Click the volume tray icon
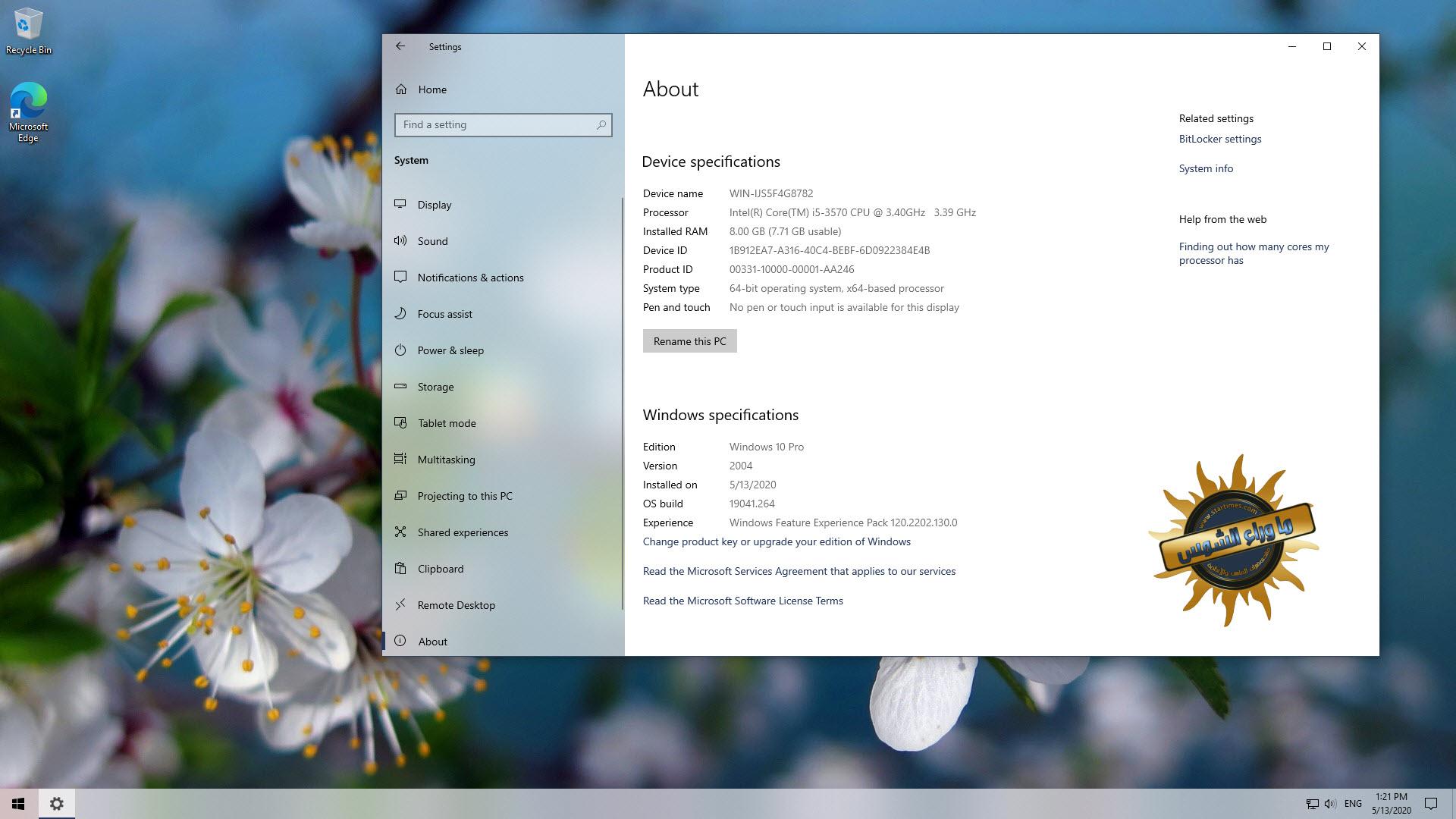Screen dimensions: 1456x819 tap(1330, 804)
